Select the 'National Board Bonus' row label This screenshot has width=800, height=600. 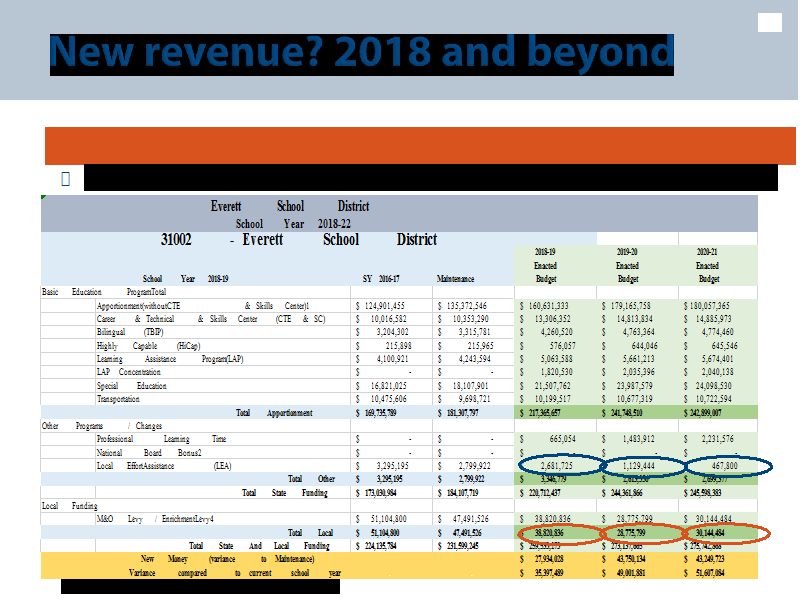coord(149,453)
